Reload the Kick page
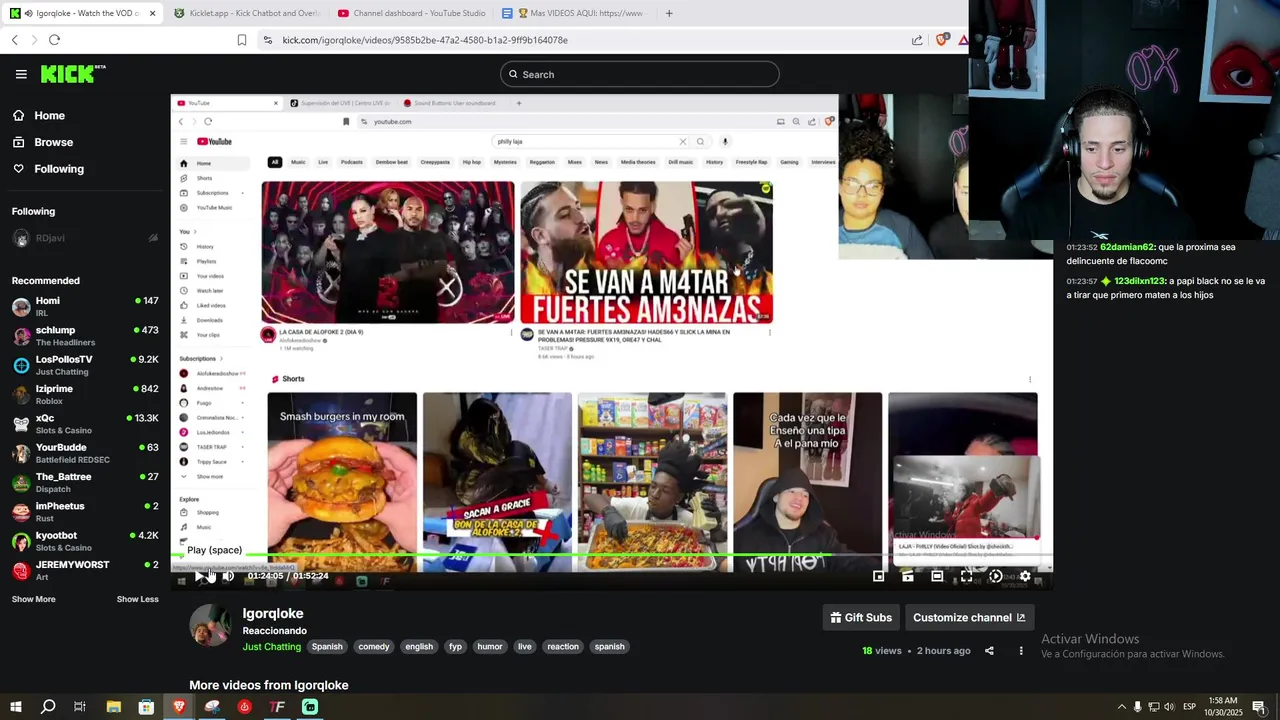The image size is (1280, 720). 54,40
